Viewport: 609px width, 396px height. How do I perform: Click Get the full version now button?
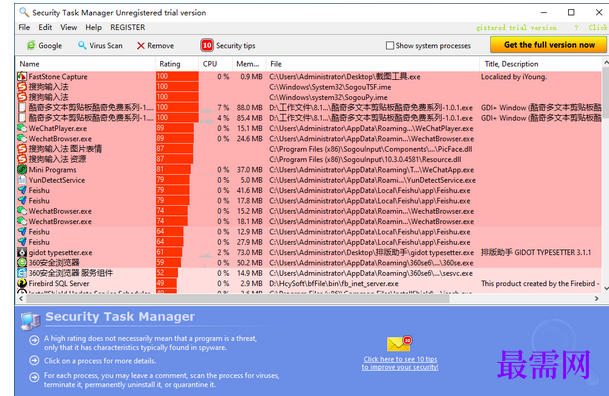click(548, 45)
